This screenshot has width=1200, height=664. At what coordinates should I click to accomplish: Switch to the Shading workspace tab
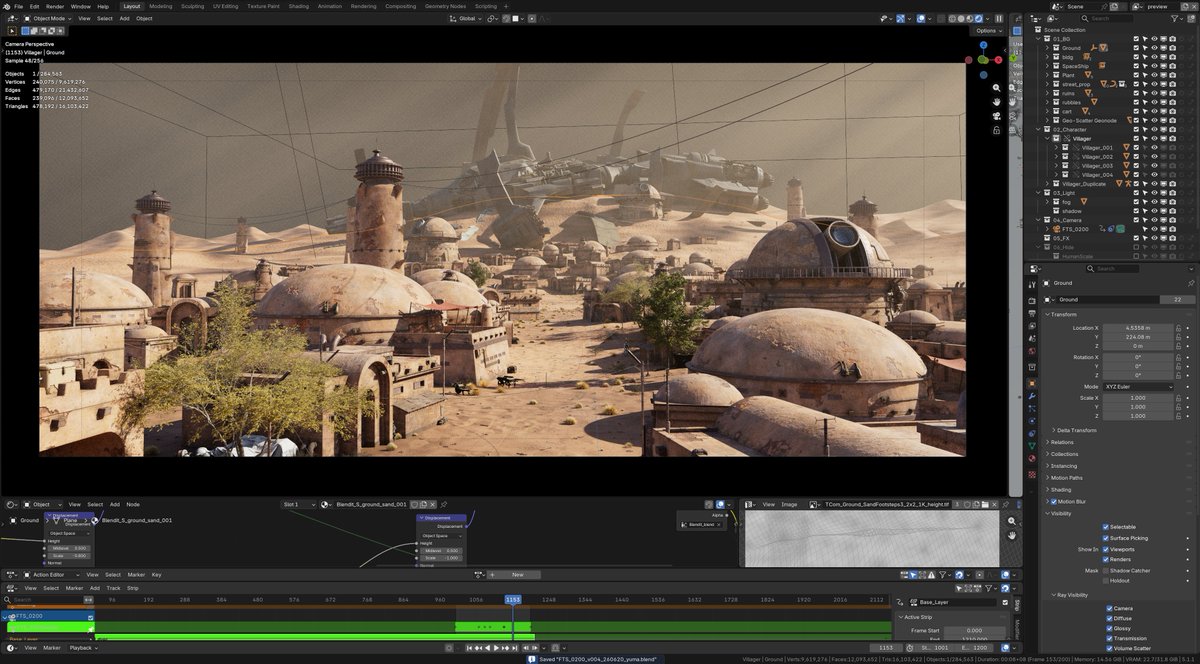coord(299,6)
